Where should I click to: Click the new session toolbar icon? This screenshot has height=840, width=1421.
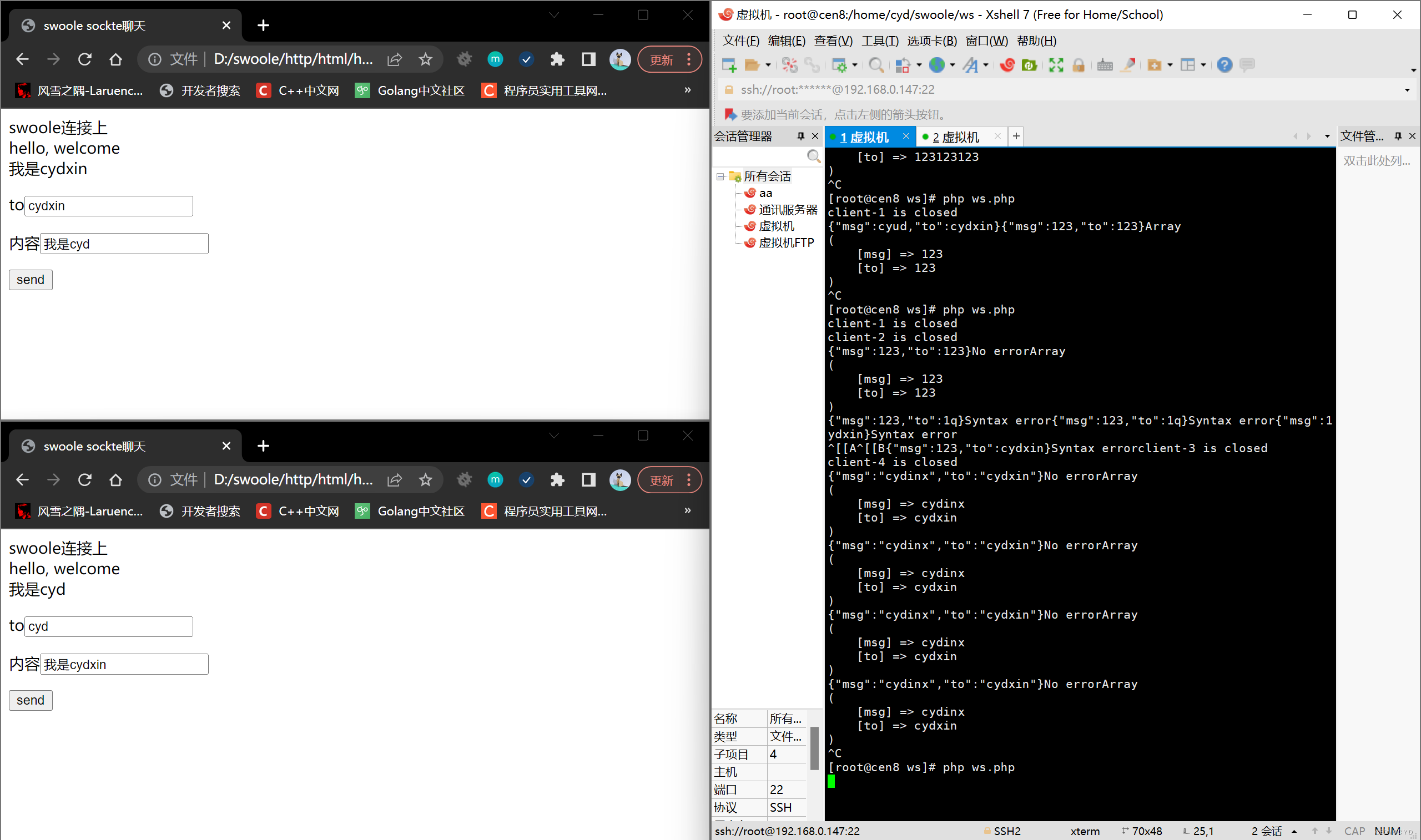coord(729,65)
